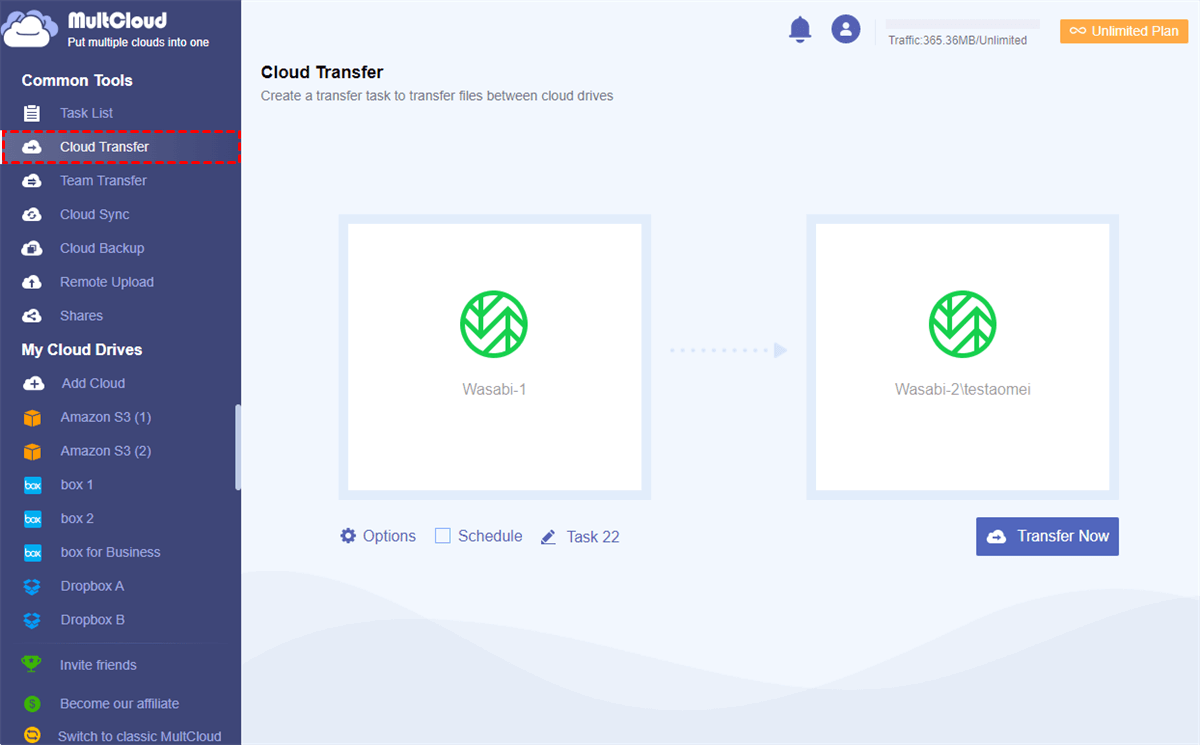
Task: Click Add Cloud link
Action: point(93,383)
